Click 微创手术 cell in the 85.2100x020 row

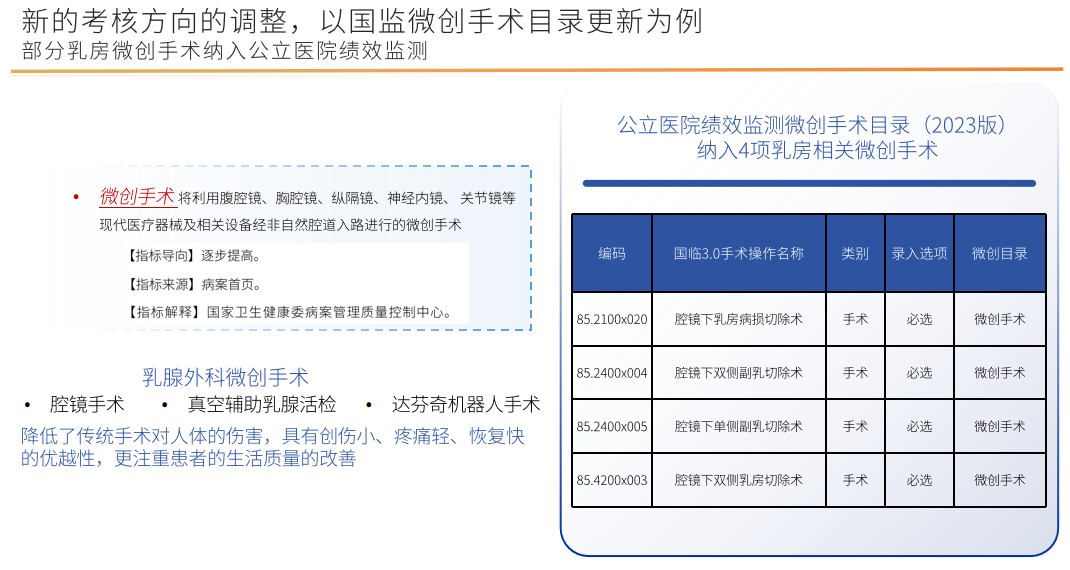point(1000,319)
